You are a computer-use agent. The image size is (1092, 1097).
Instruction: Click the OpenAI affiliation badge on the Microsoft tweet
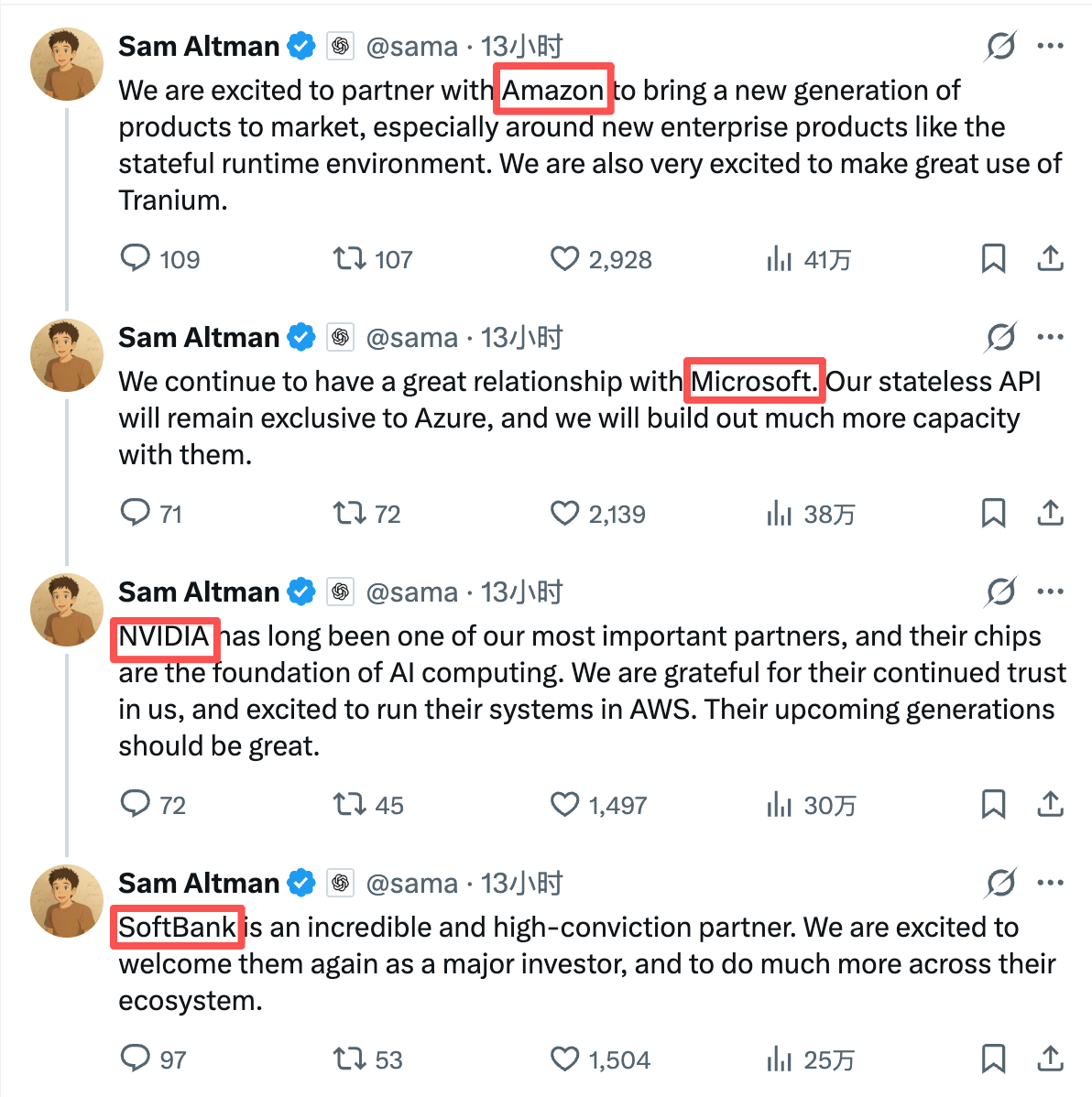(341, 338)
